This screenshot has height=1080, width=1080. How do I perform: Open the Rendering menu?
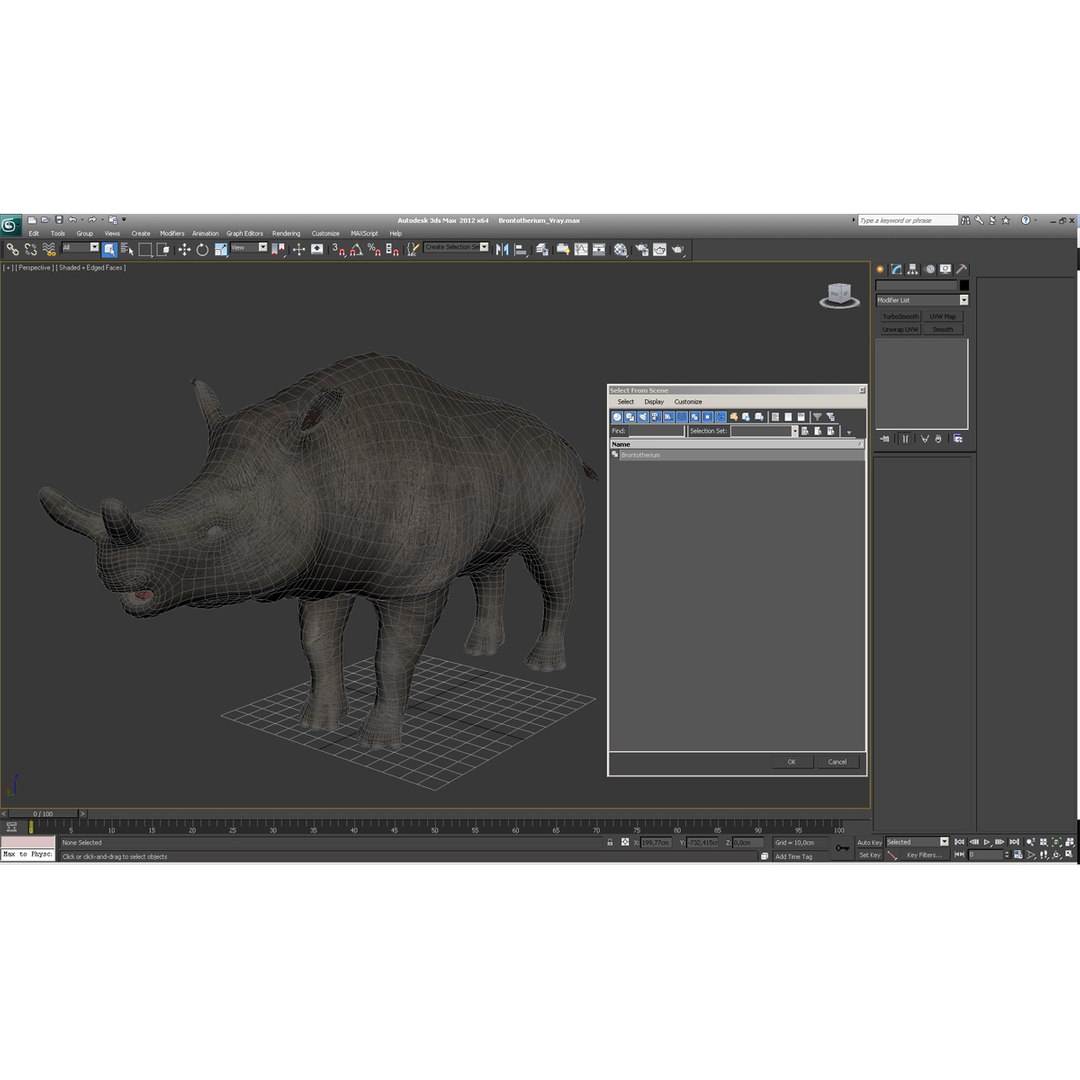point(286,233)
